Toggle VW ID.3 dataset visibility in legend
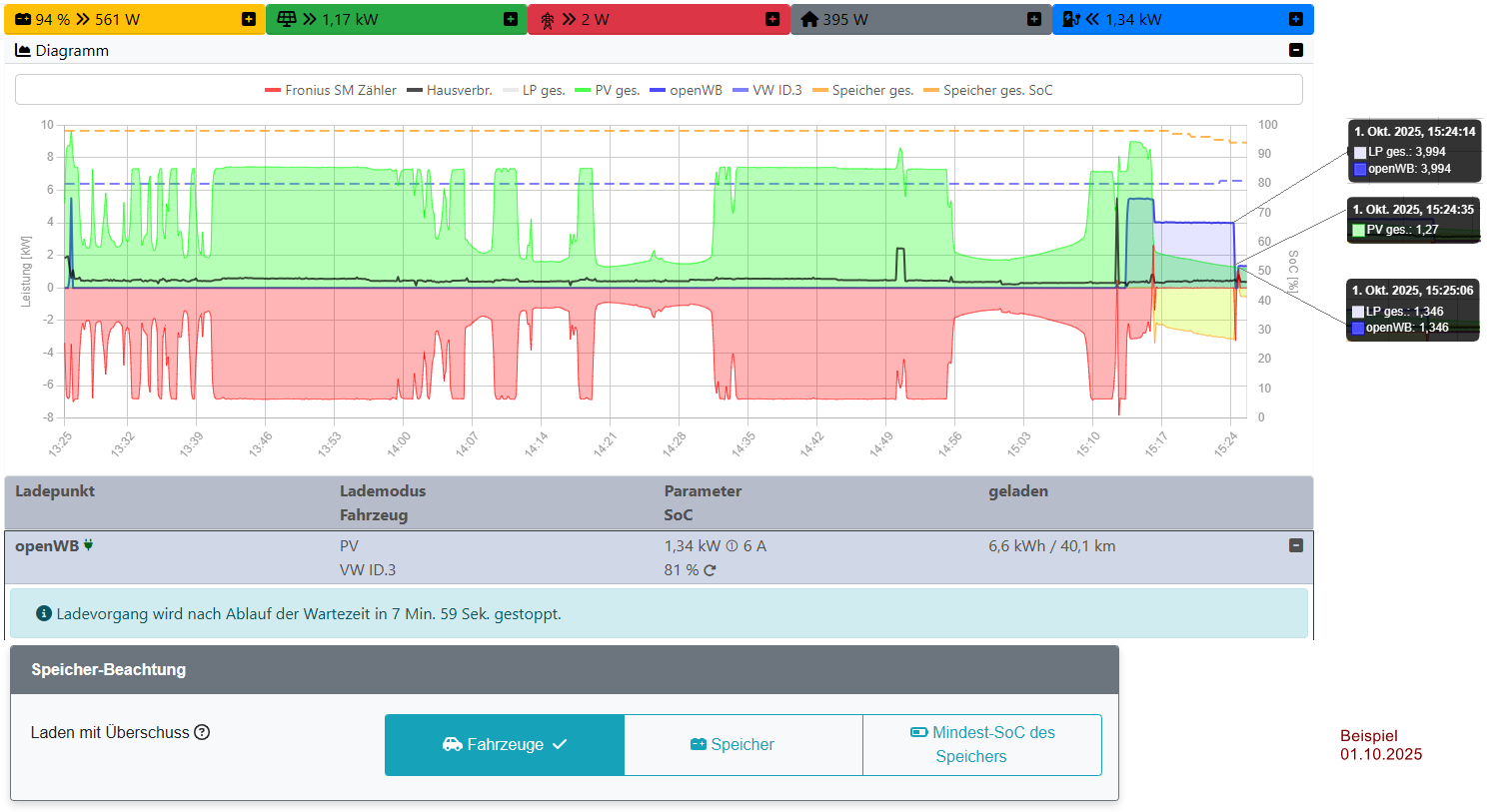 tap(767, 90)
